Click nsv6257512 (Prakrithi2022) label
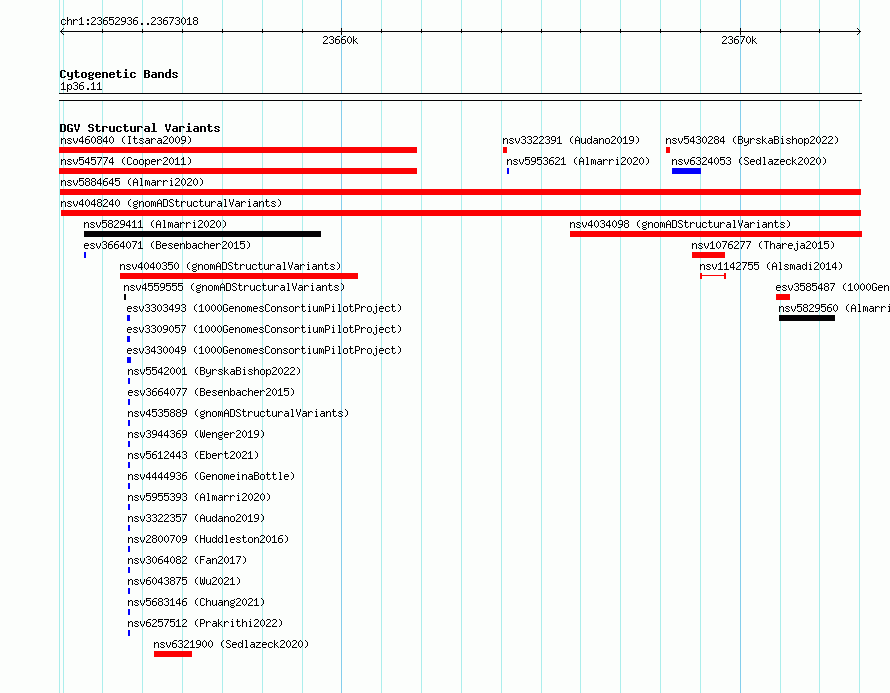The height and width of the screenshot is (693, 890). (x=205, y=623)
